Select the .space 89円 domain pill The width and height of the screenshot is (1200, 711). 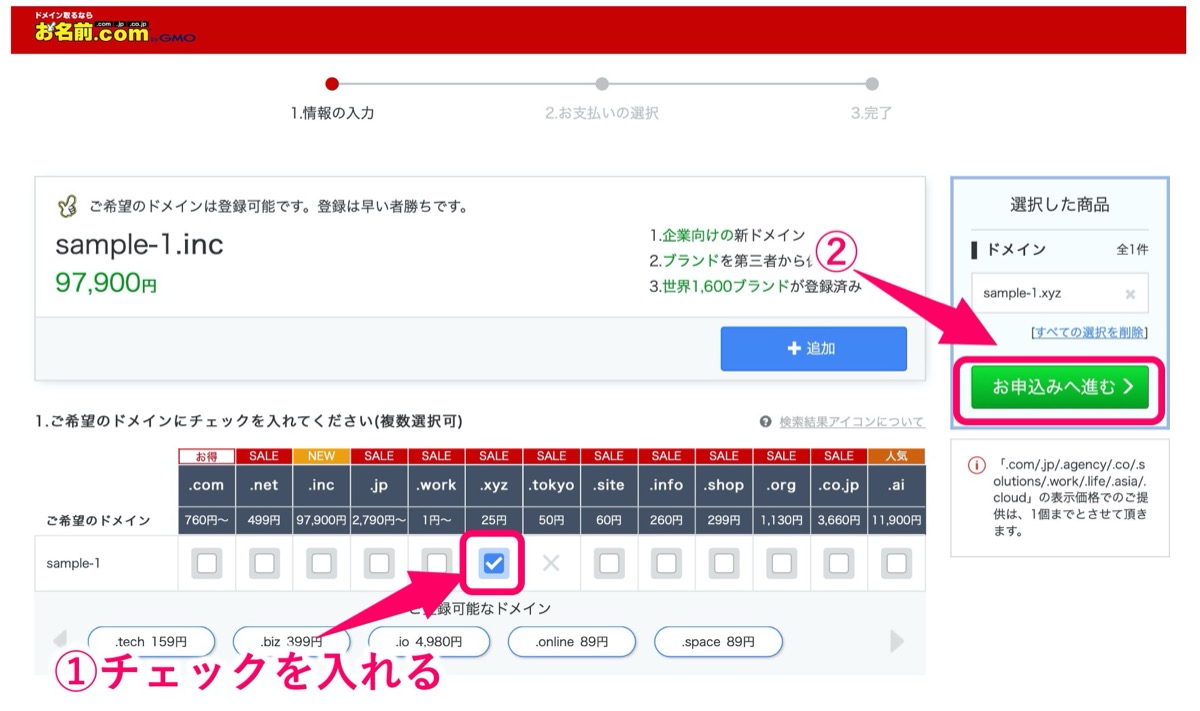point(718,642)
